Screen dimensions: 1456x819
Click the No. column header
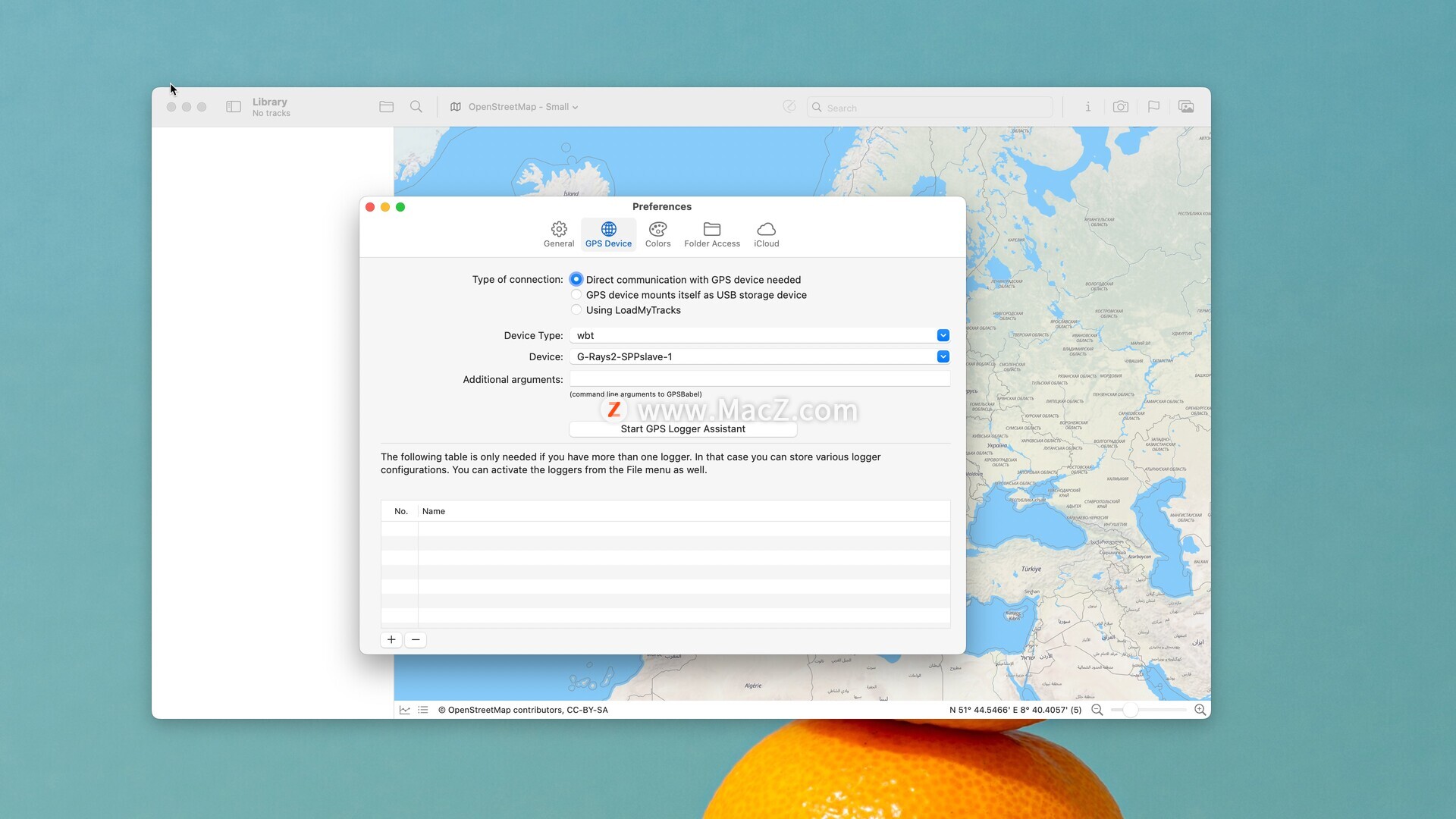400,511
